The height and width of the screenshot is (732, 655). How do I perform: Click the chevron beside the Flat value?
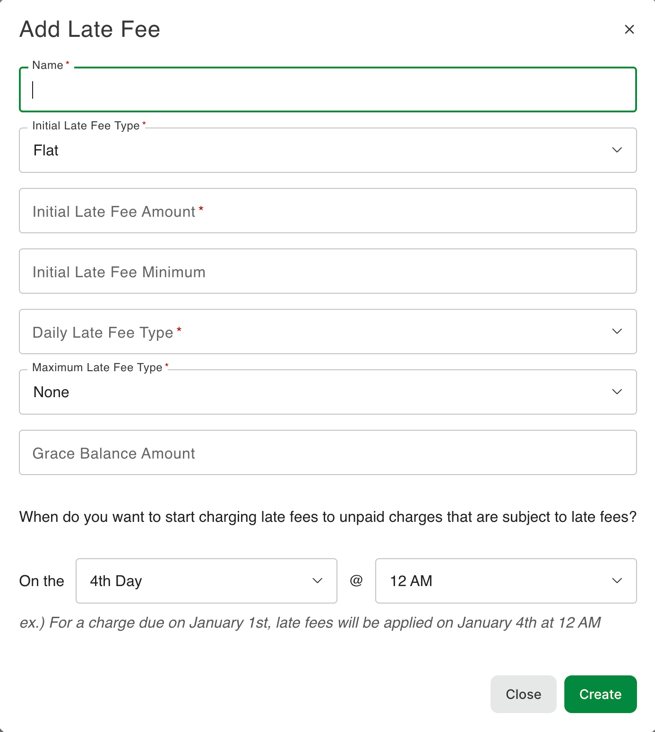coord(617,151)
